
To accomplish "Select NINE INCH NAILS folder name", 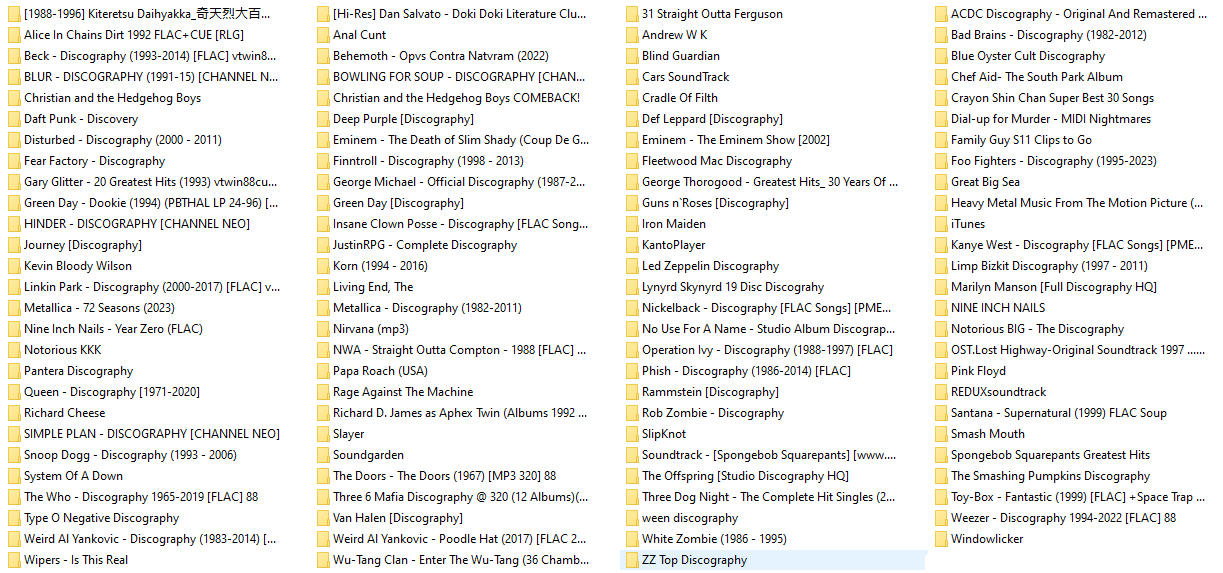I will (x=998, y=308).
